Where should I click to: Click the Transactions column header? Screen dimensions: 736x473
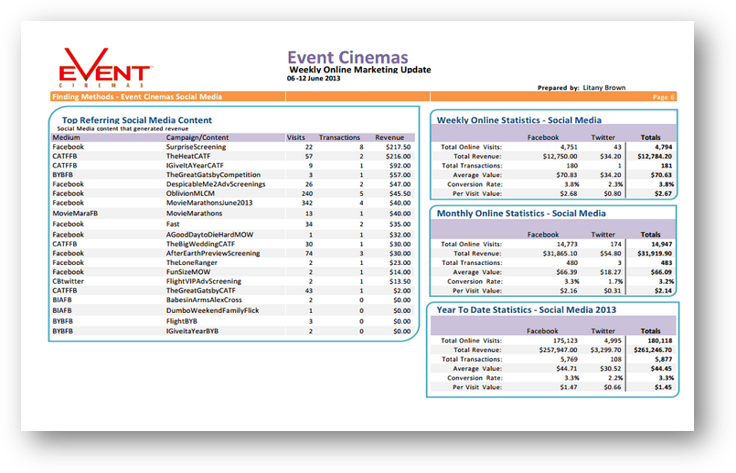pyautogui.click(x=339, y=137)
